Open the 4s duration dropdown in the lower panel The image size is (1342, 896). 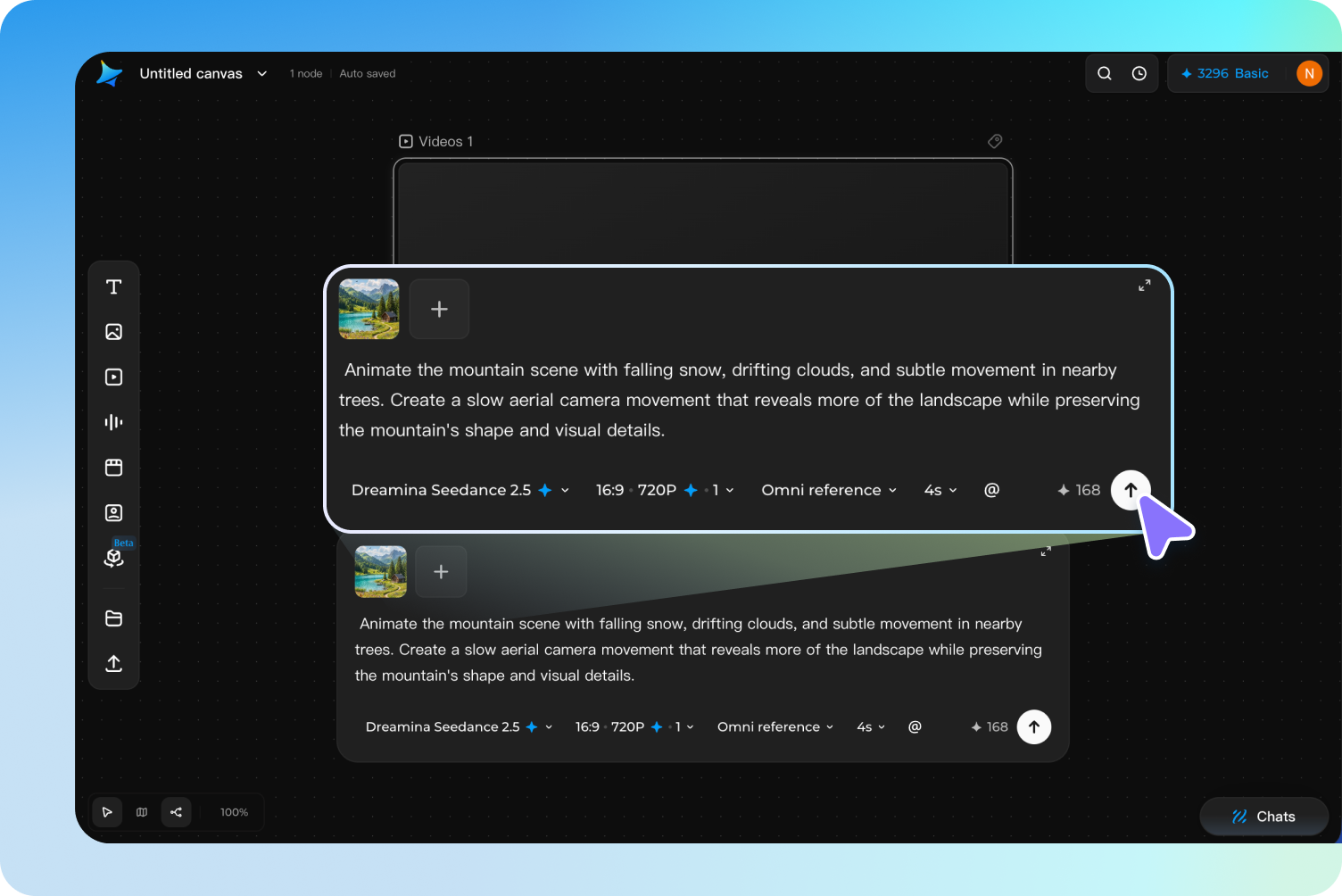click(x=871, y=726)
